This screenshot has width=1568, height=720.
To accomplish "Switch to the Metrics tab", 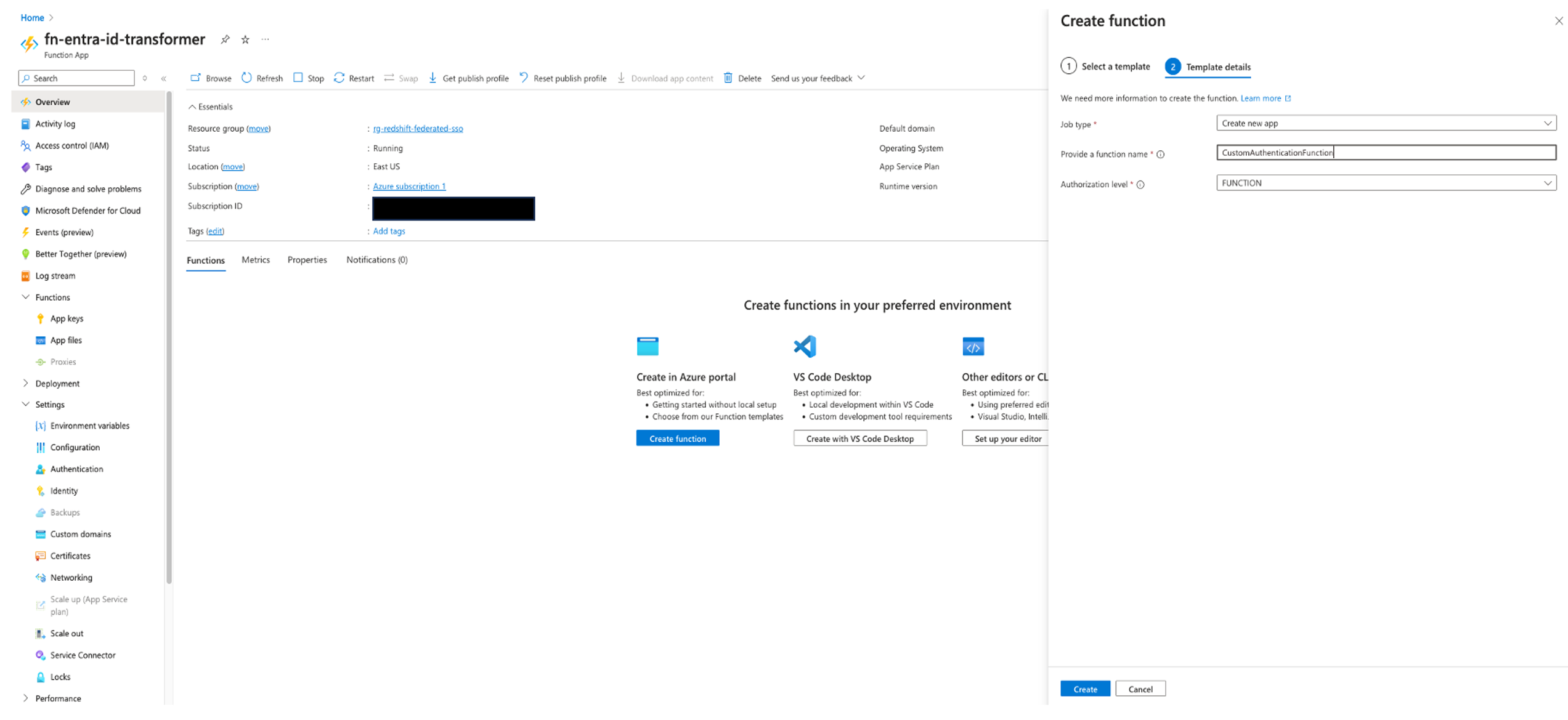I will point(256,259).
